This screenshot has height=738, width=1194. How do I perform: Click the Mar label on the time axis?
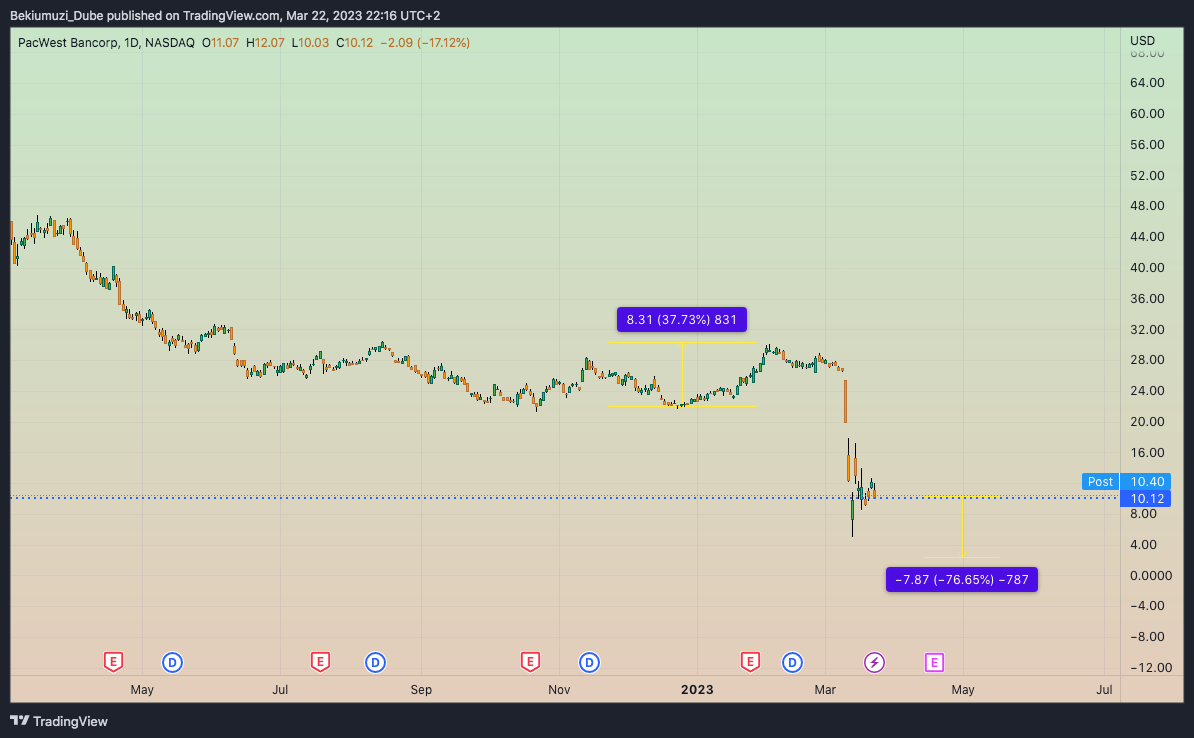tap(825, 689)
